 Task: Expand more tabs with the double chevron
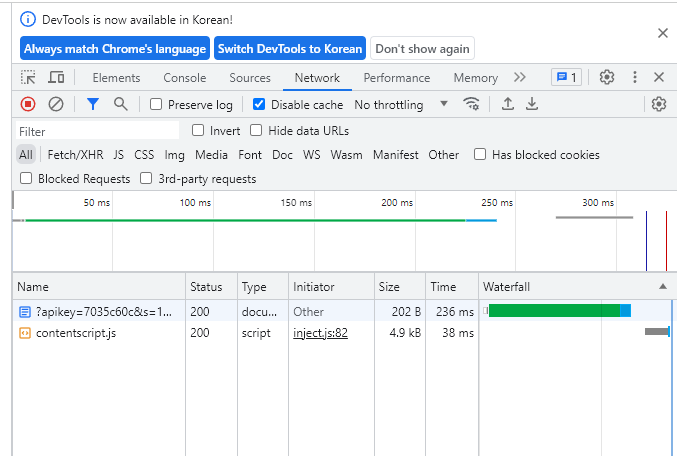click(520, 77)
